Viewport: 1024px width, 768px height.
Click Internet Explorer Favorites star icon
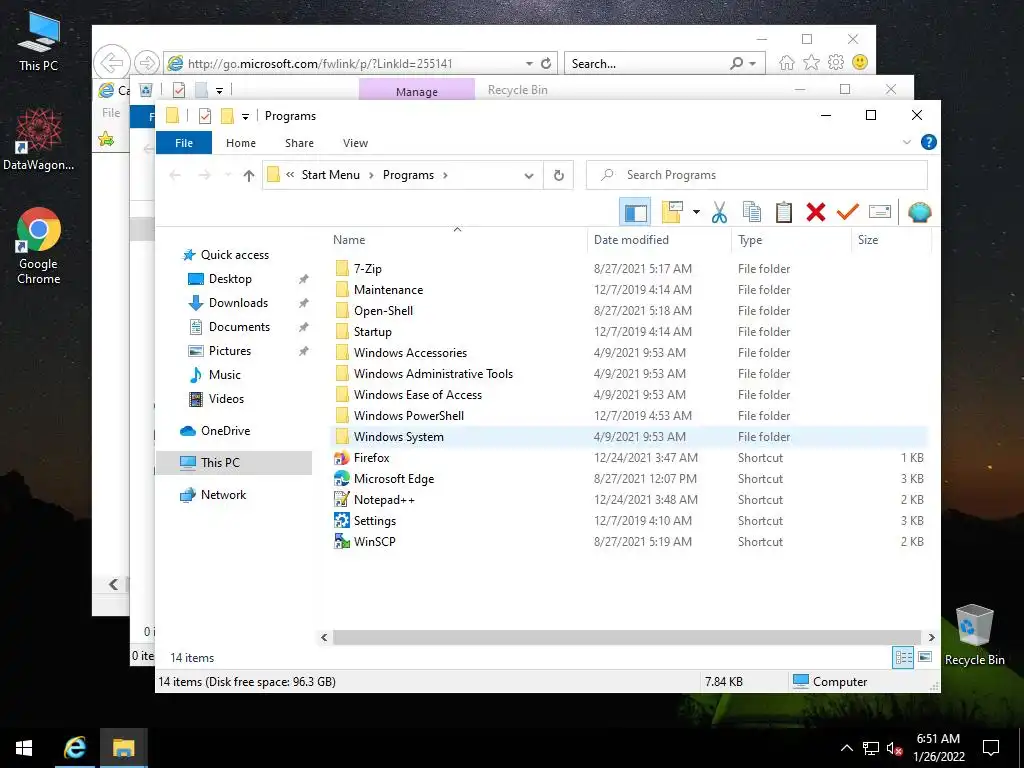click(811, 63)
